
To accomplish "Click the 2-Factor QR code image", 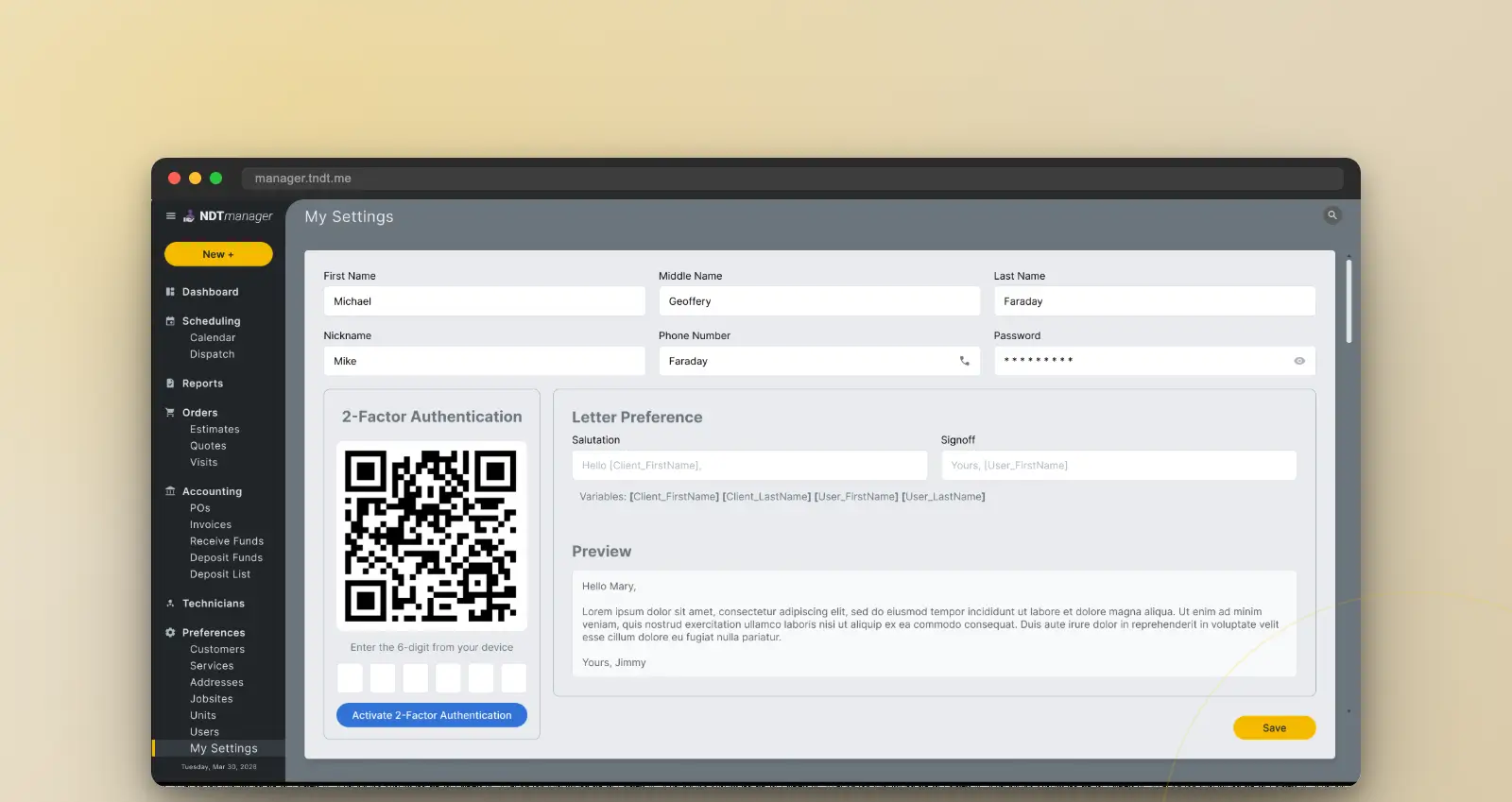I will [431, 536].
